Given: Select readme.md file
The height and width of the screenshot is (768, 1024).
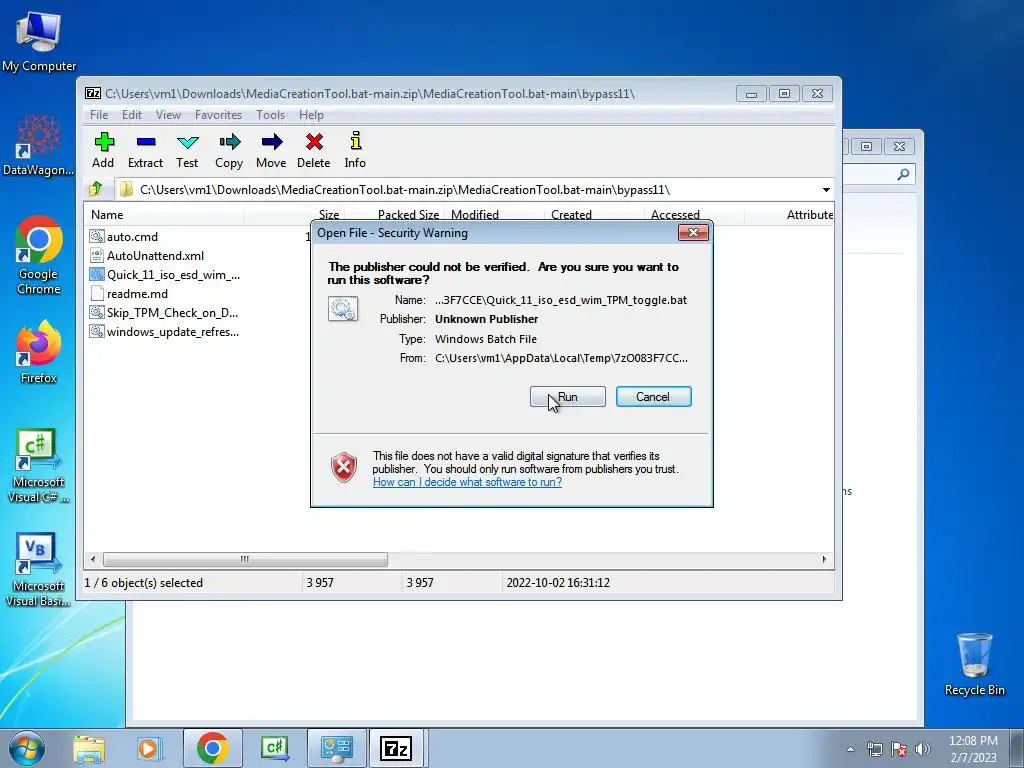Looking at the screenshot, I should click(137, 294).
